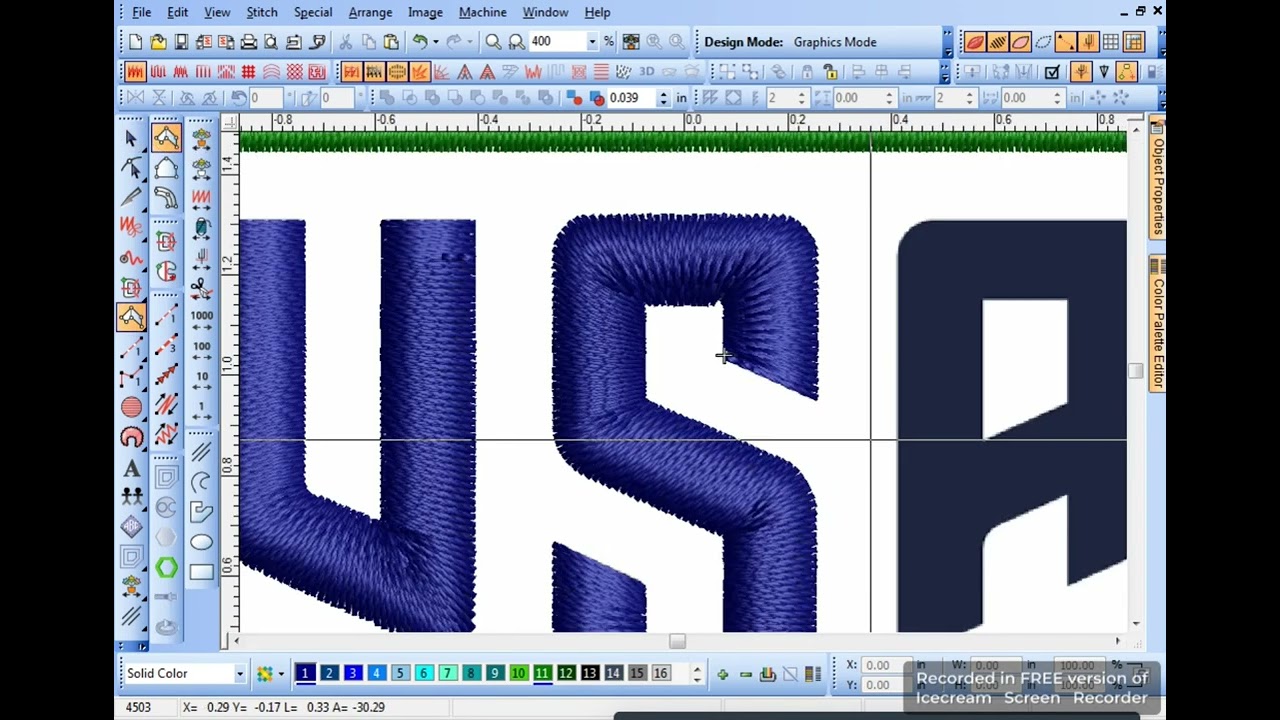
Task: Select the red circle fill tool
Action: (x=131, y=407)
